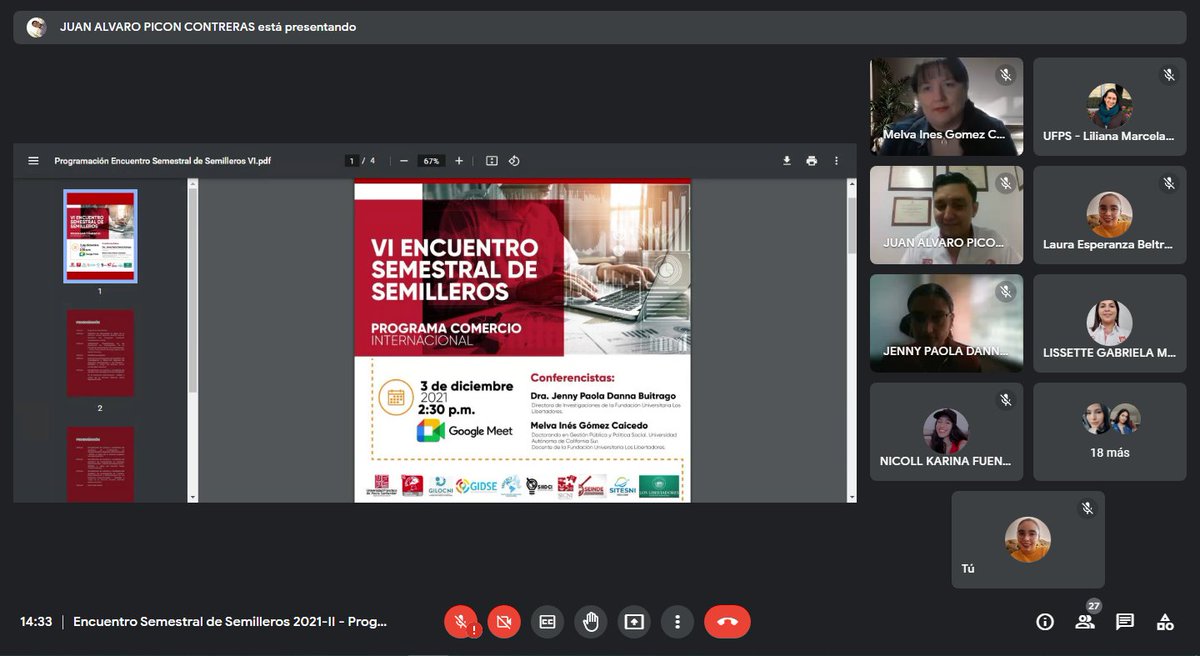Open the chat panel
Viewport: 1200px width, 656px height.
(x=1125, y=622)
